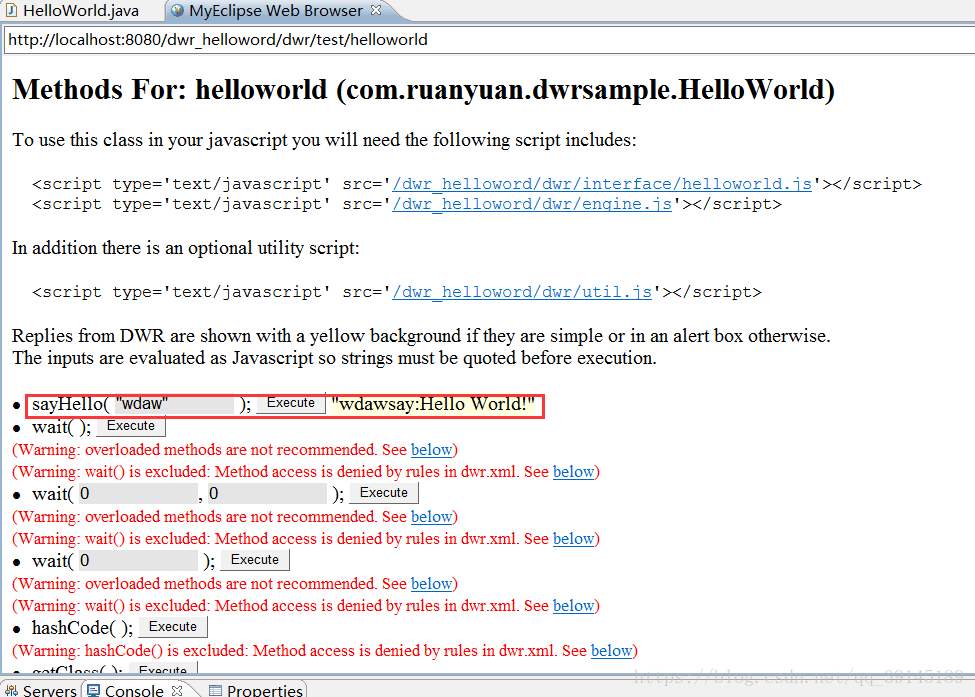The height and width of the screenshot is (697, 975).
Task: Click the "wdawsay:Hello World!" reply text
Action: pyautogui.click(x=433, y=404)
